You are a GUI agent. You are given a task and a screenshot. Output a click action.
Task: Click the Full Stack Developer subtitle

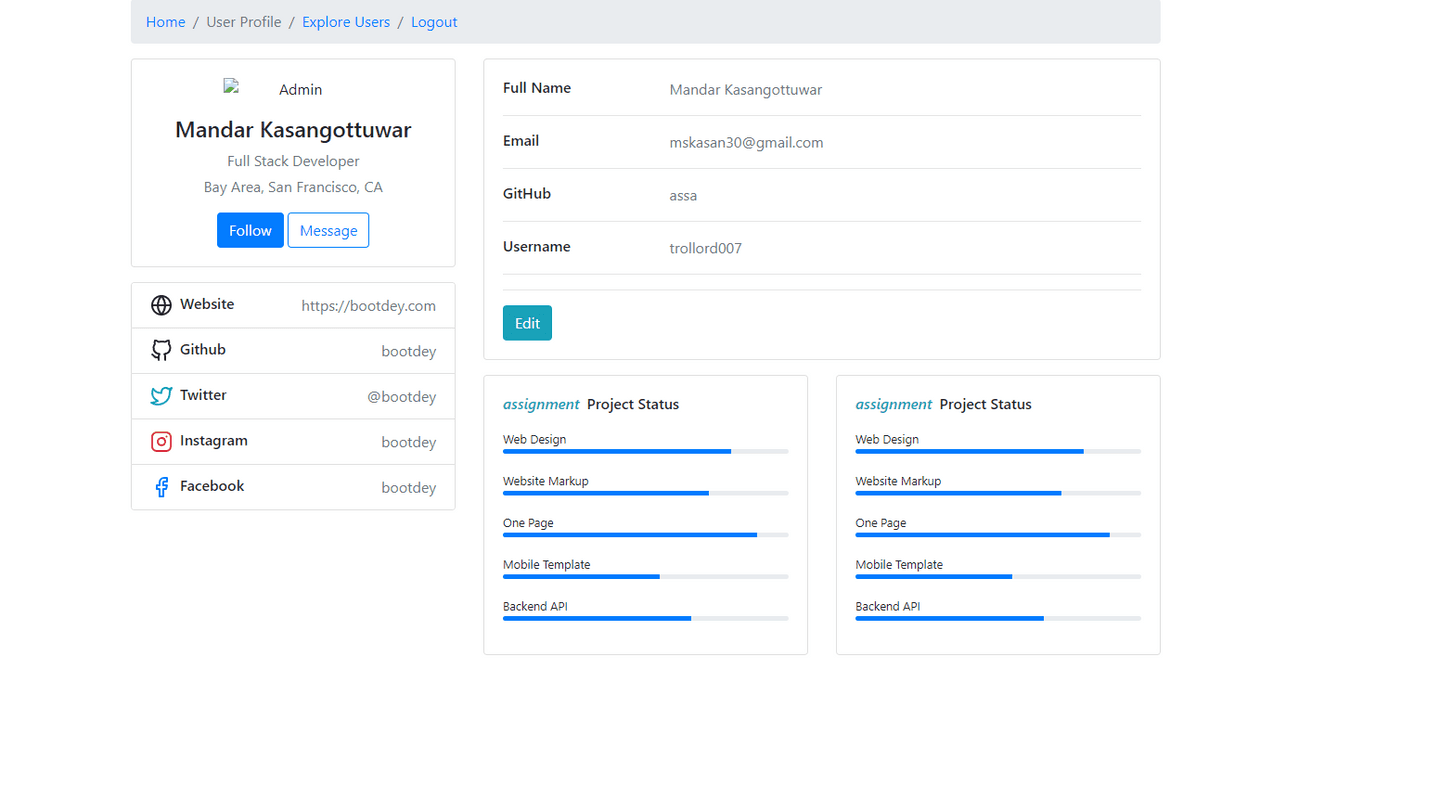(x=293, y=161)
